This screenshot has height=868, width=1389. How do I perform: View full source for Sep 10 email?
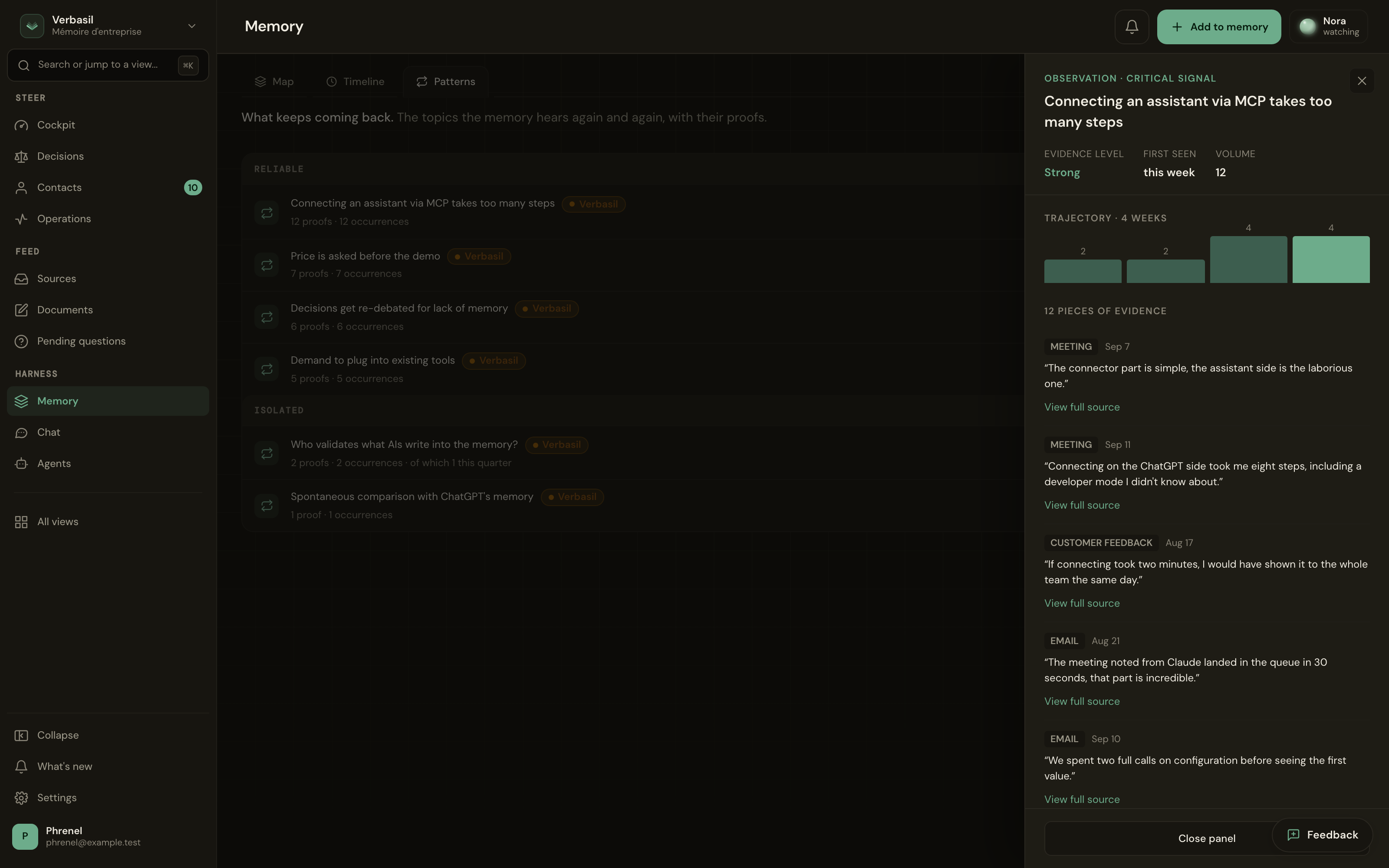pos(1081,799)
